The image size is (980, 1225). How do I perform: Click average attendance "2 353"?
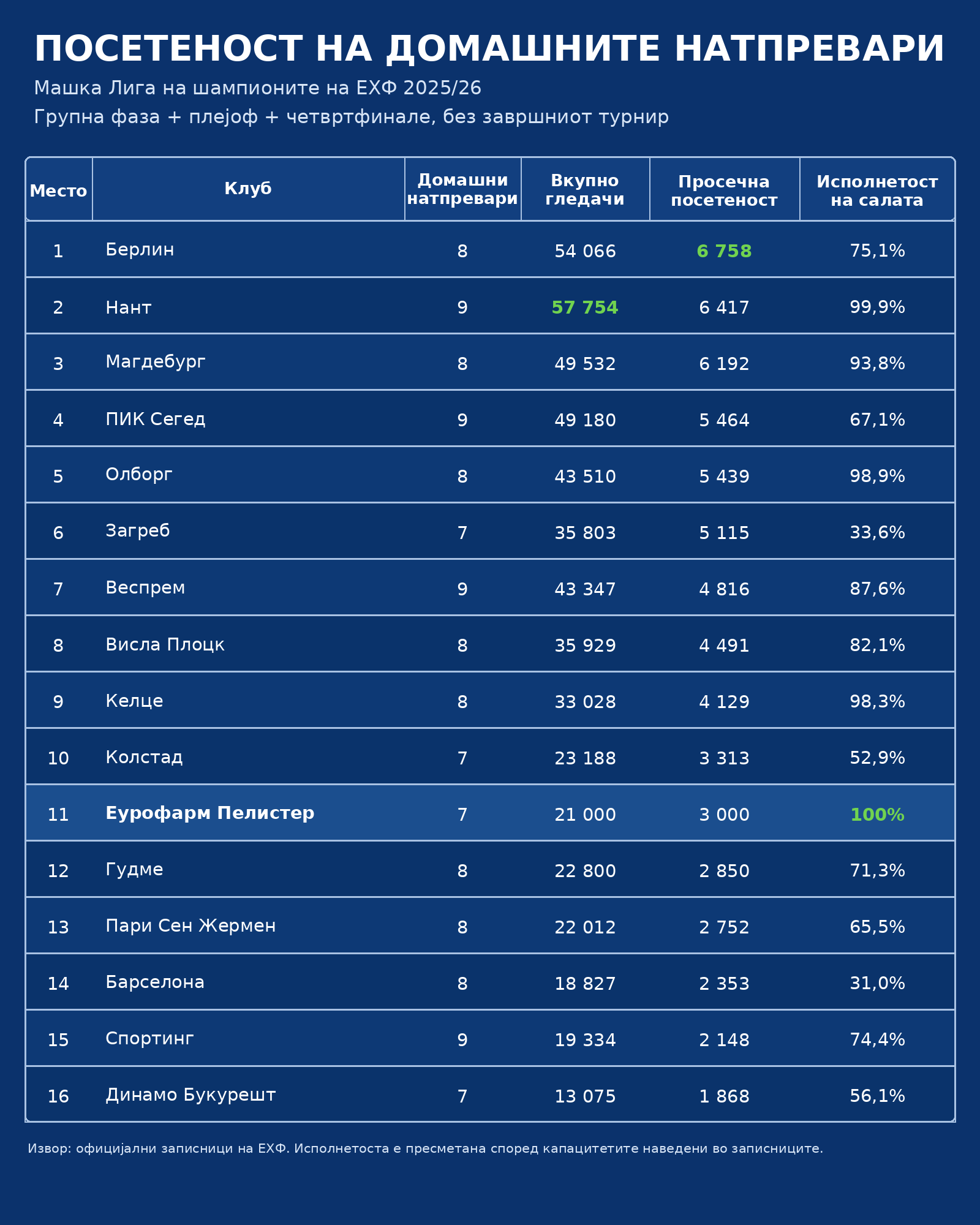pyautogui.click(x=724, y=984)
